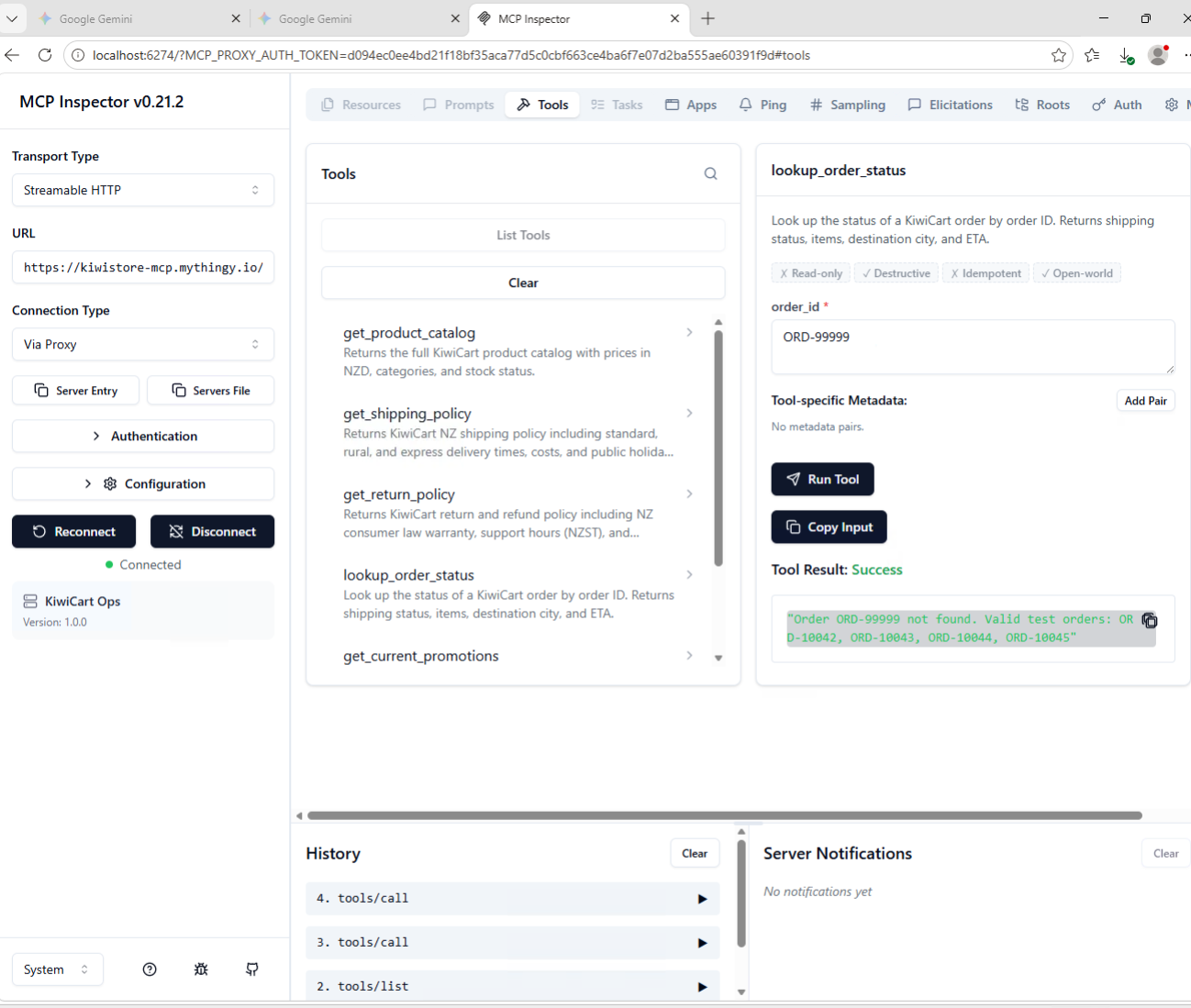
Task: Switch to the Apps tab
Action: pos(691,105)
